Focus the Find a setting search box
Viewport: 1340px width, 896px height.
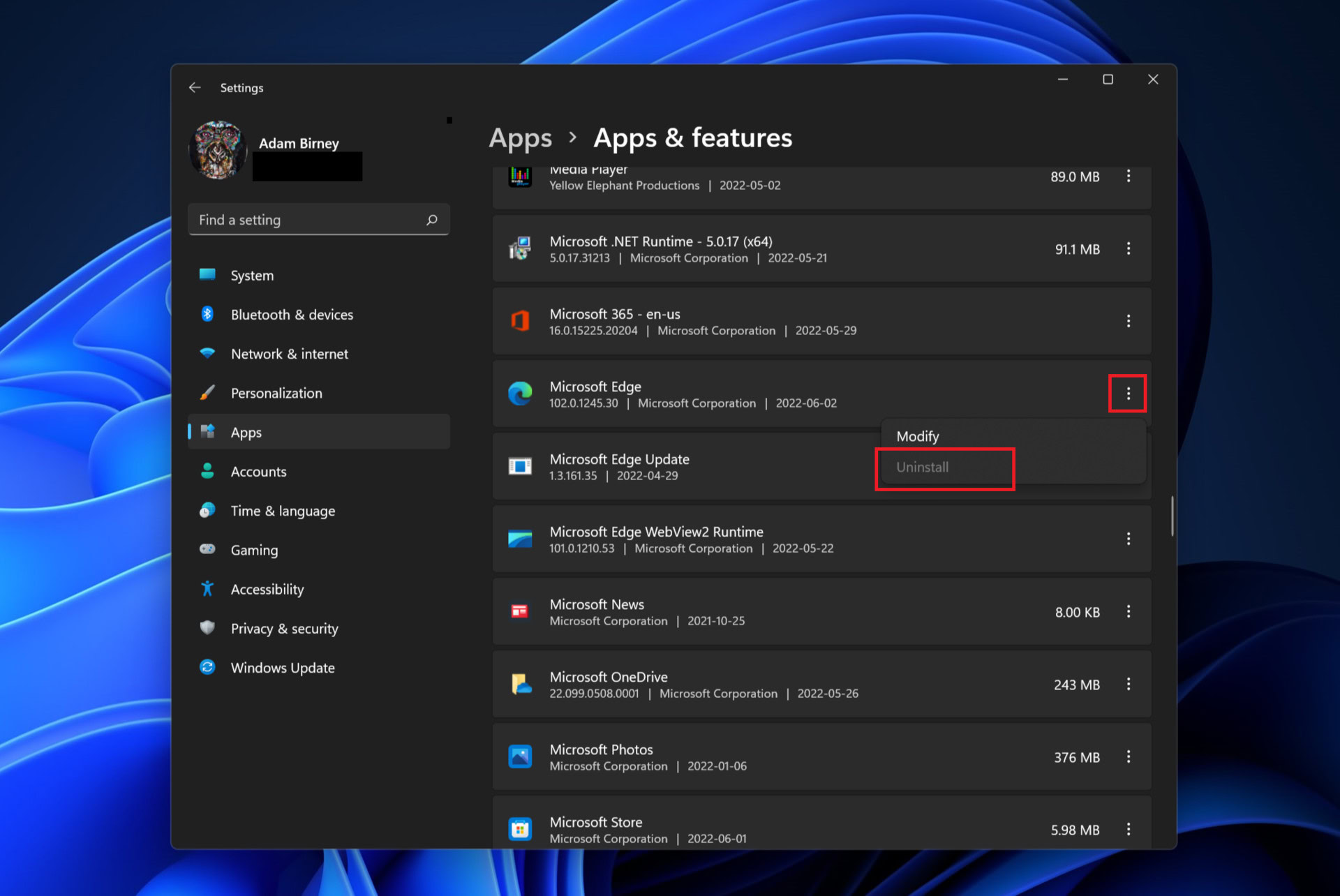319,220
